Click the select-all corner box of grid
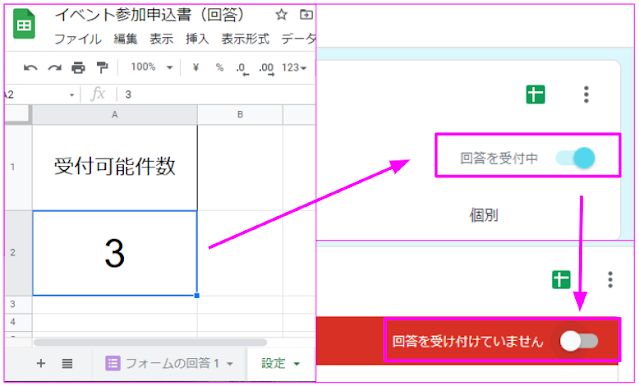 (18, 115)
